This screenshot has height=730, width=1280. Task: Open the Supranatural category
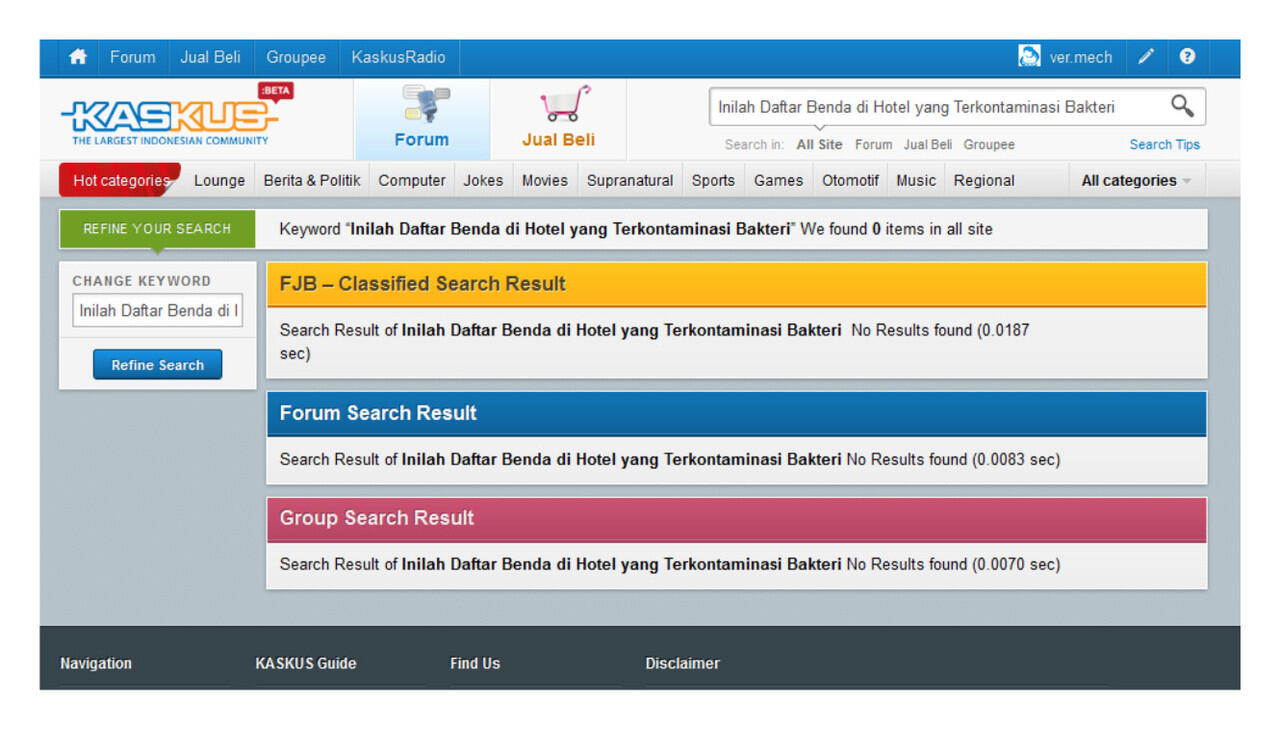[x=630, y=181]
